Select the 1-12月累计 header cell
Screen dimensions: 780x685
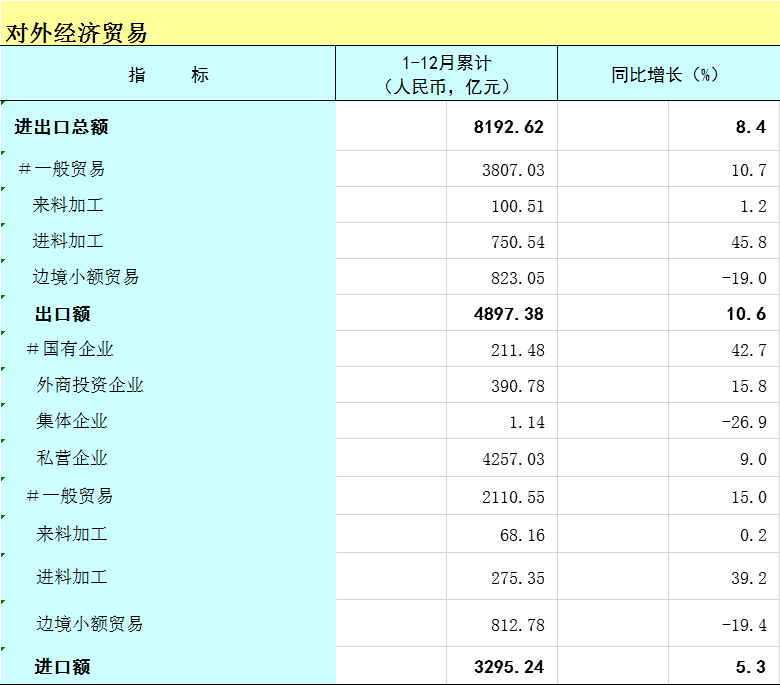click(446, 75)
